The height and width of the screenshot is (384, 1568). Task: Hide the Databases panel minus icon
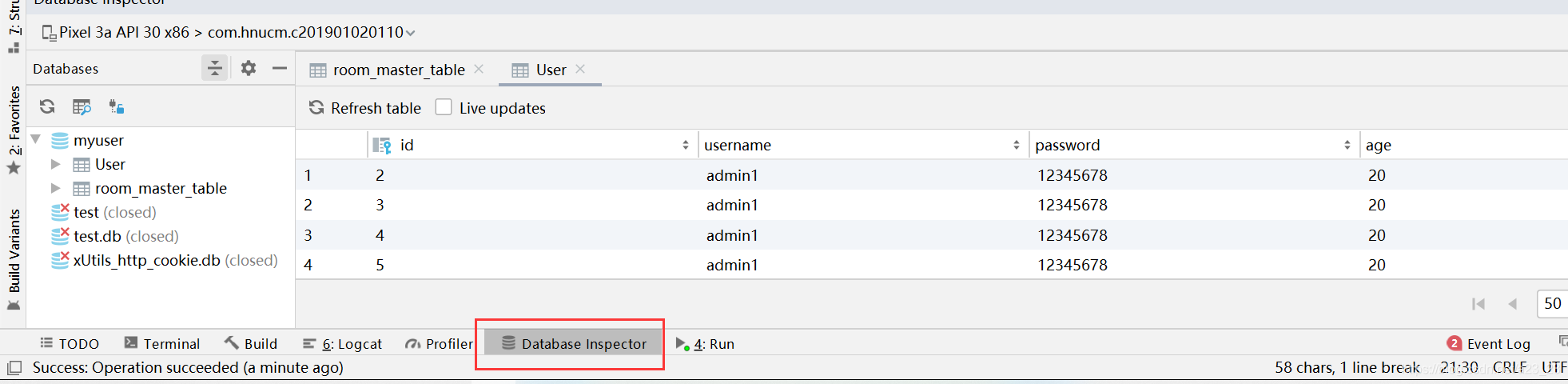click(279, 68)
